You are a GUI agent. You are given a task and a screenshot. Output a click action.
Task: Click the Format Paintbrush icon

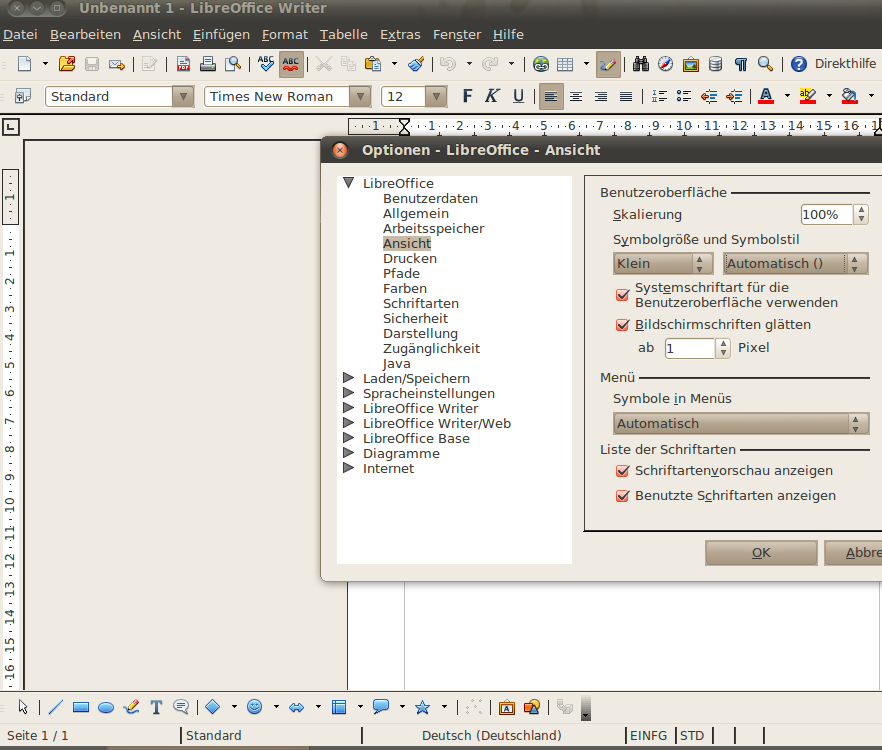[x=416, y=64]
